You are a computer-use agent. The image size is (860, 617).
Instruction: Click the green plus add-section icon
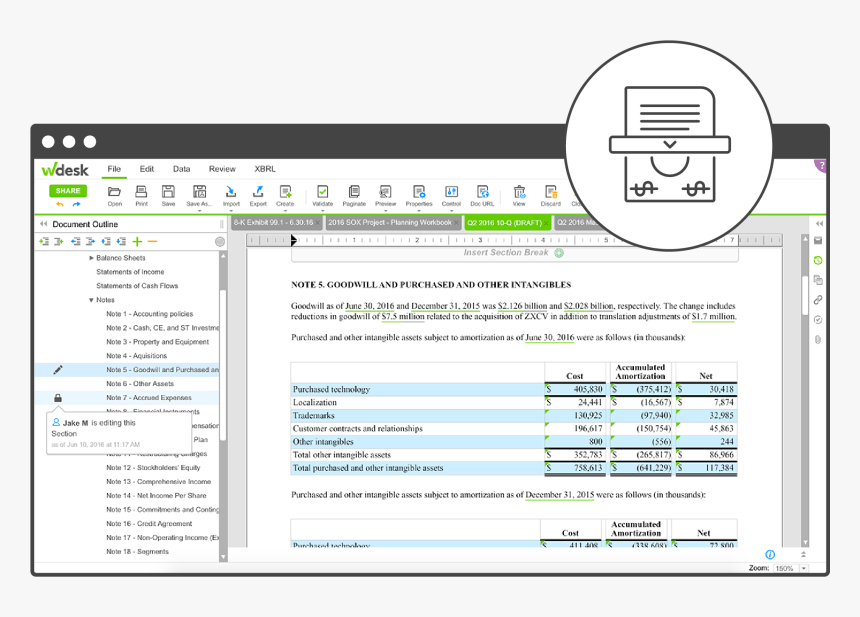pyautogui.click(x=137, y=241)
